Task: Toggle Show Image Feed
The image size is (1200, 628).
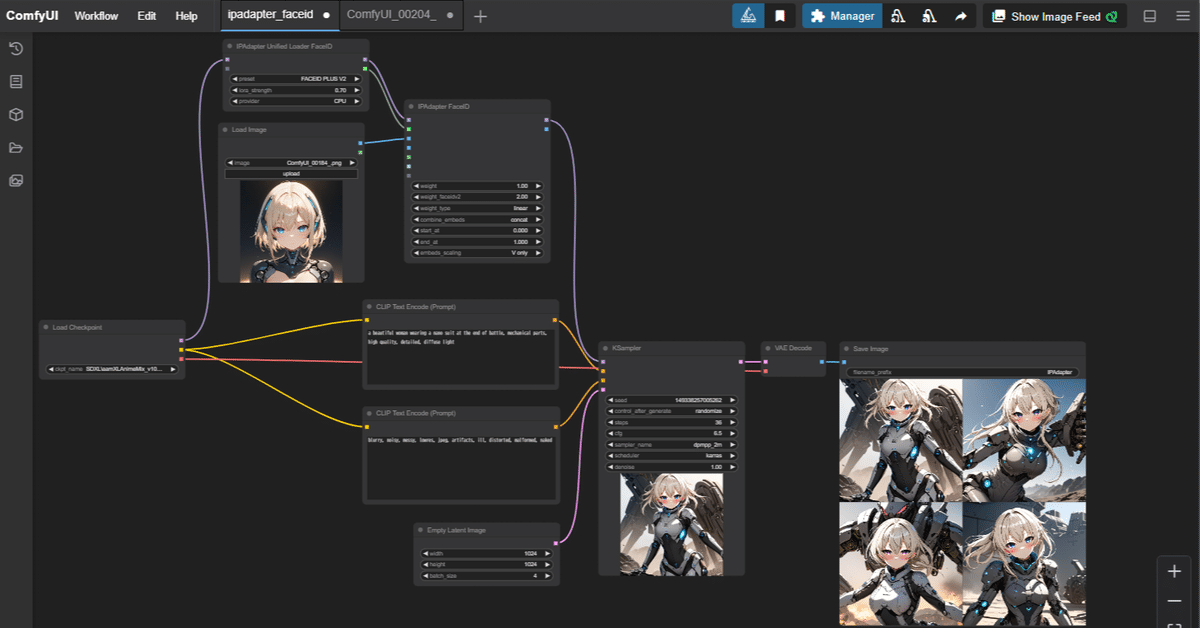Action: click(1053, 16)
